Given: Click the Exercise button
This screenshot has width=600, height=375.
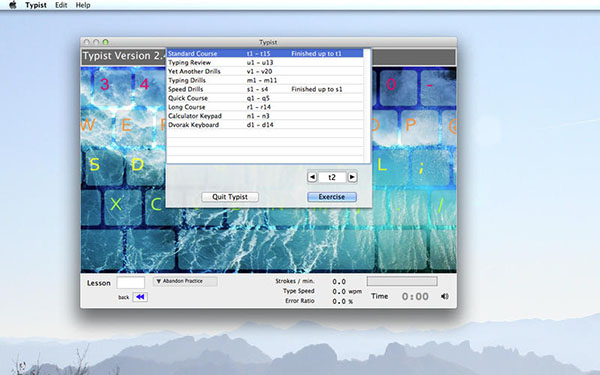Looking at the screenshot, I should click(x=332, y=197).
